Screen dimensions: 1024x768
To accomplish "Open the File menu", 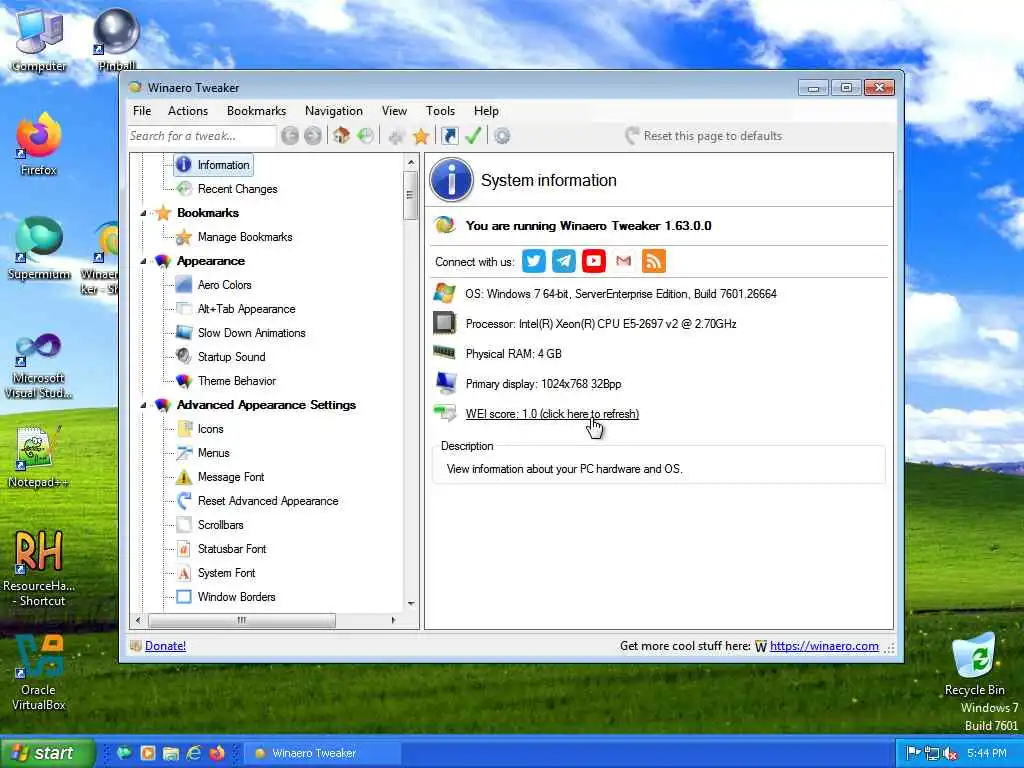I will pos(142,111).
